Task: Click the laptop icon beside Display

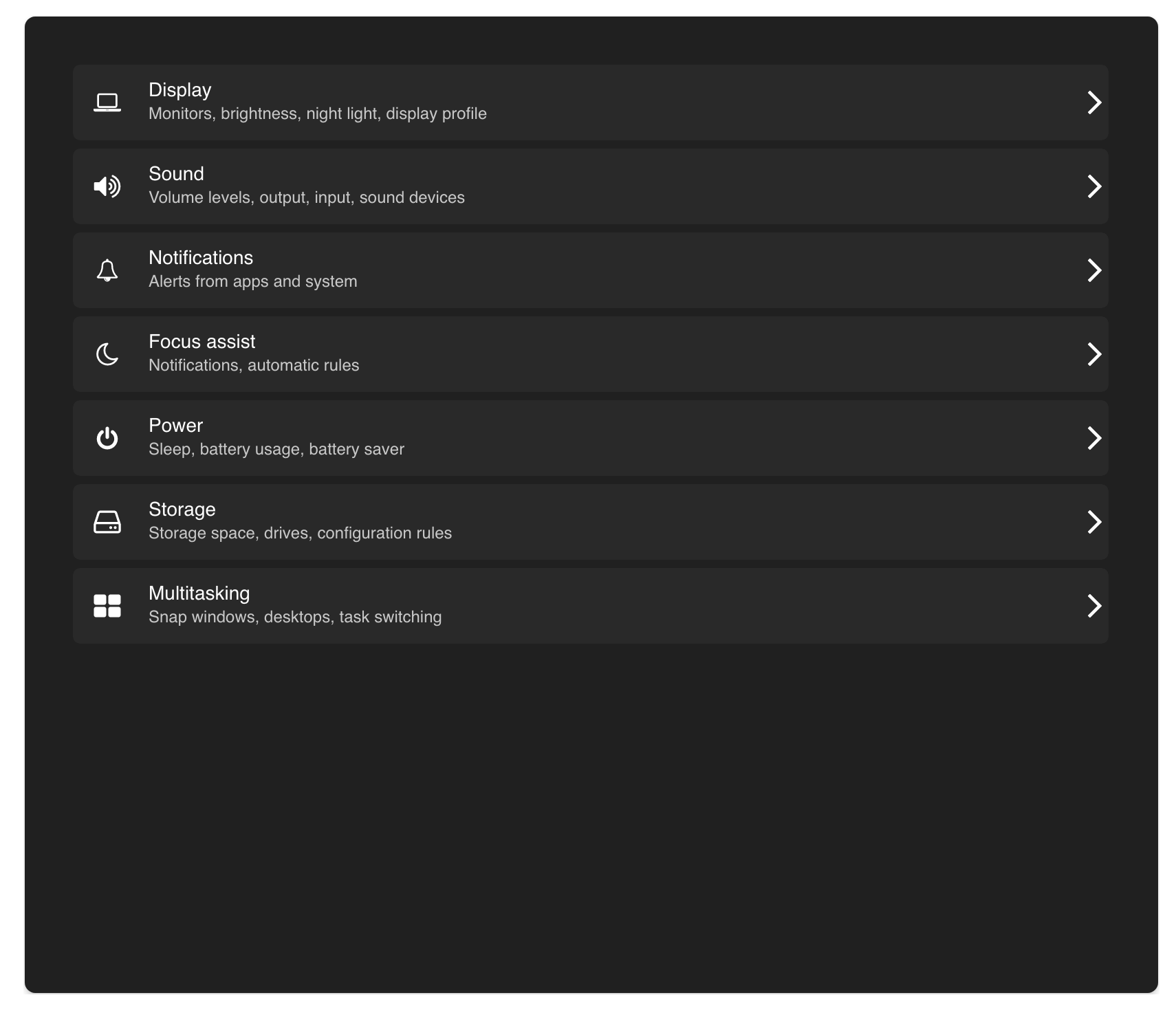Action: (x=107, y=102)
